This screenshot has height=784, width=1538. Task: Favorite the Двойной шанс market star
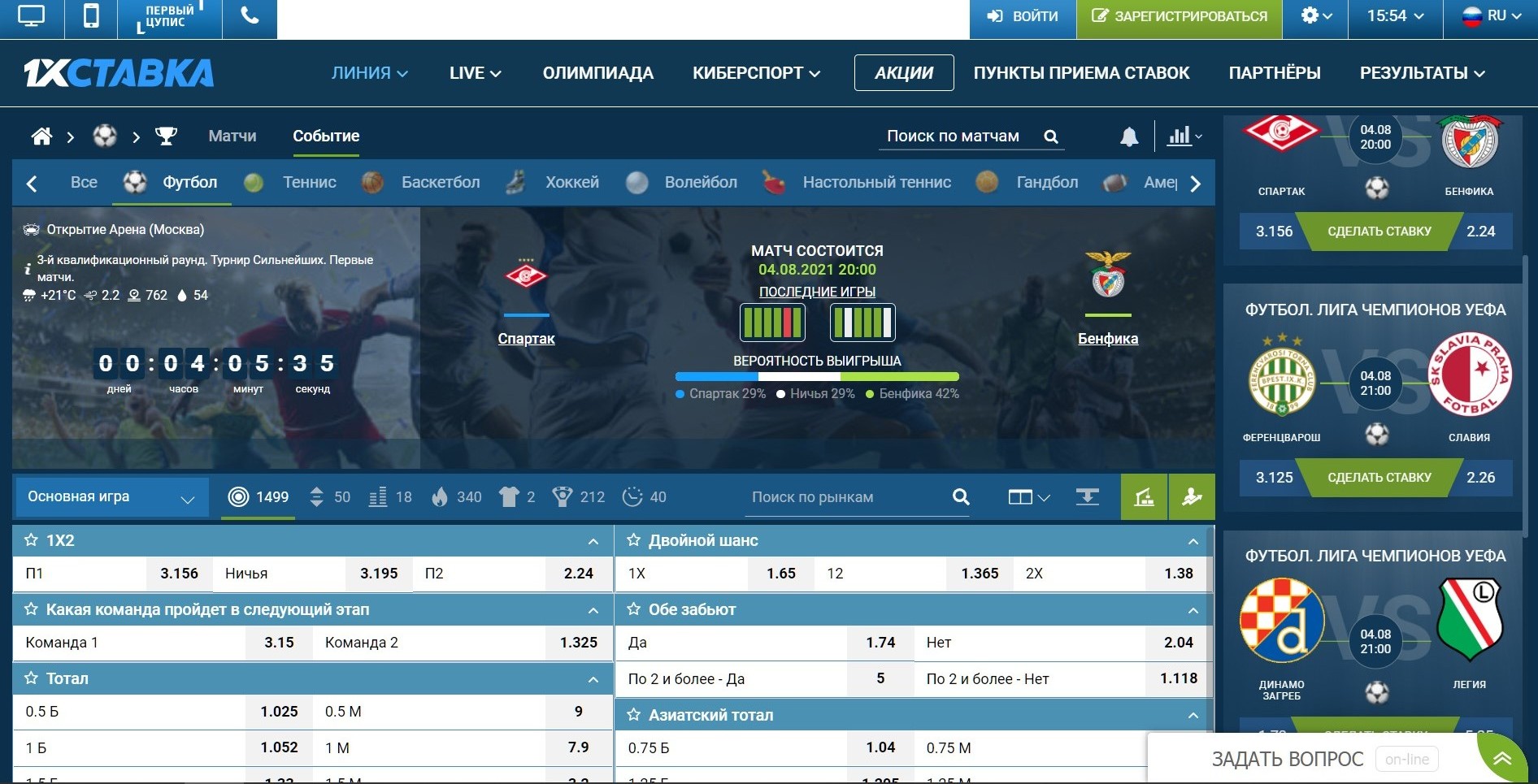click(x=634, y=540)
